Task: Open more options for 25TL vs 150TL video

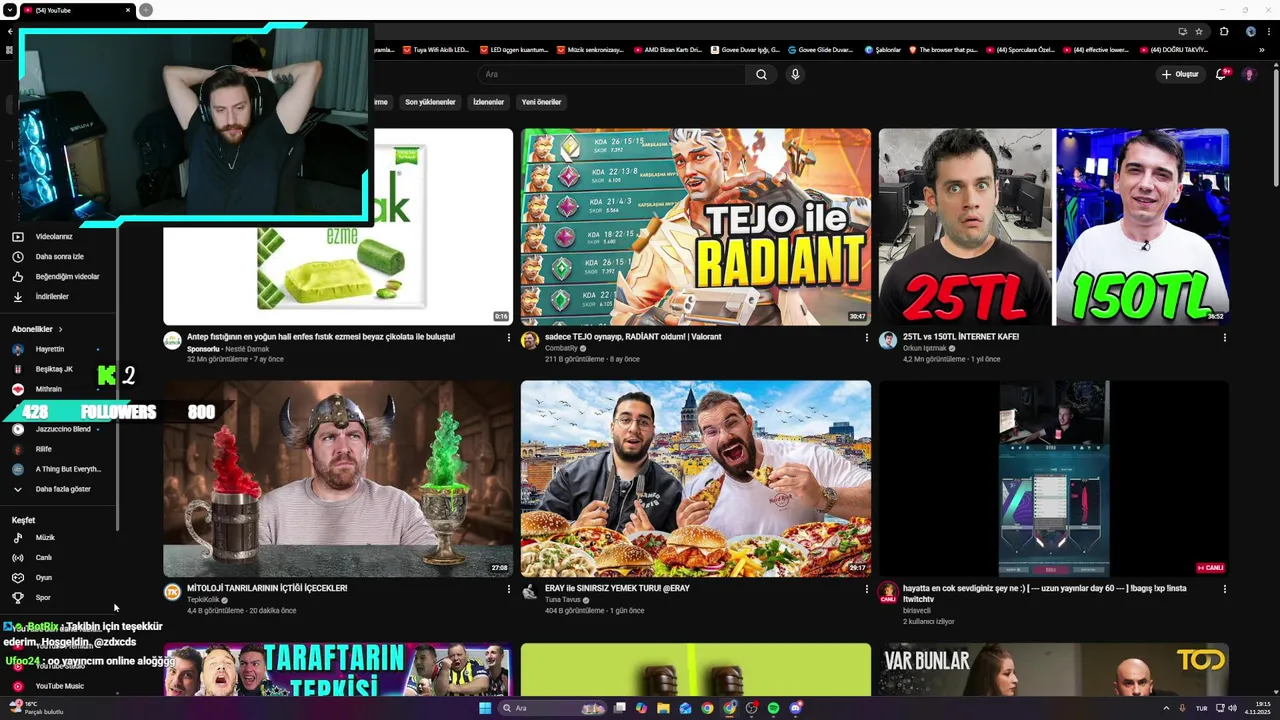Action: 1224,338
